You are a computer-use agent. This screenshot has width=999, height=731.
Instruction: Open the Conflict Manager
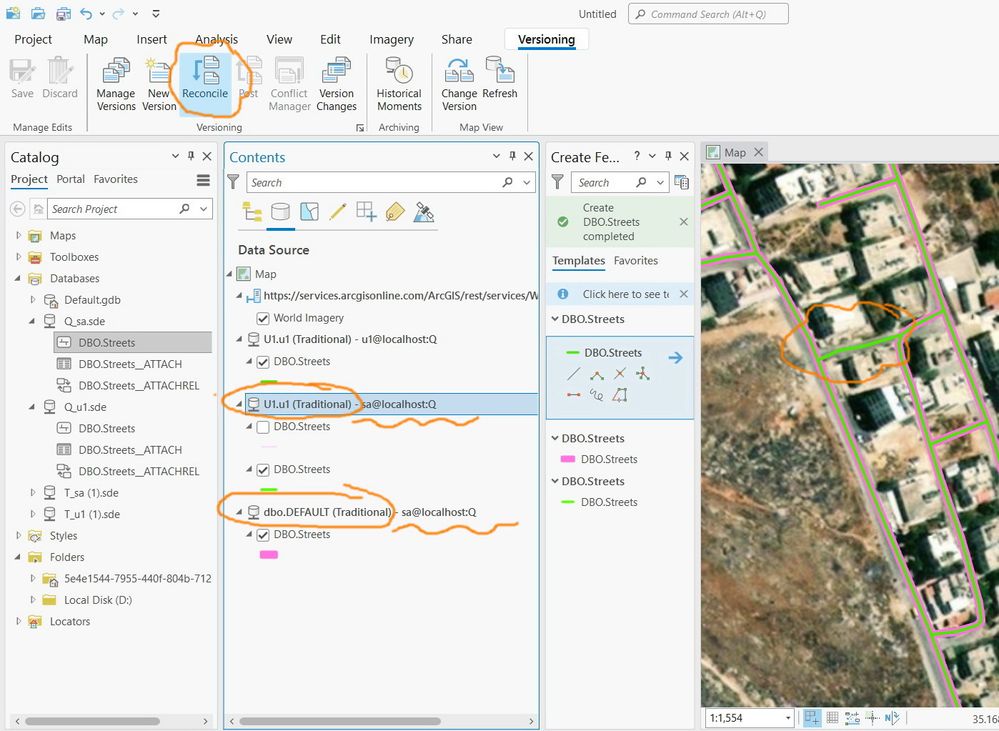coord(289,83)
